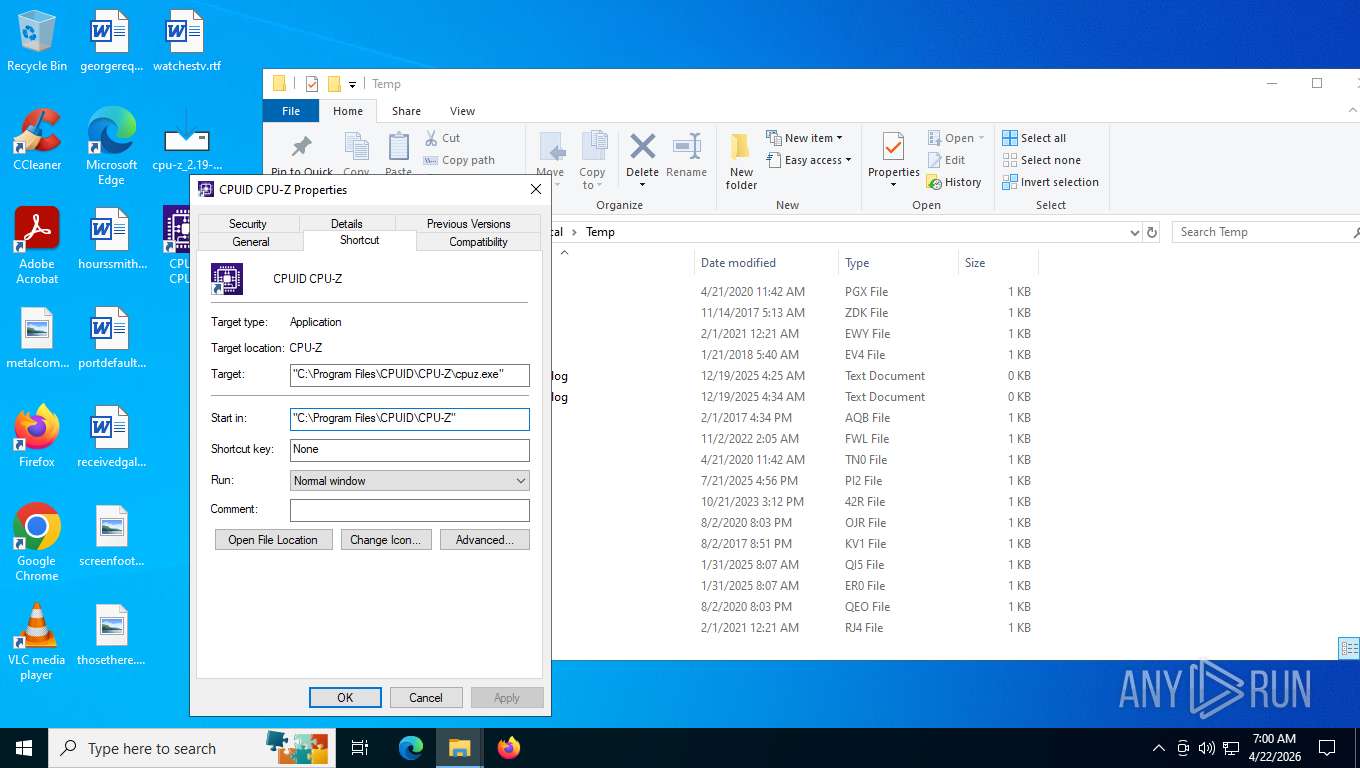Refresh the Temp folder view
The image size is (1360, 768).
[x=1152, y=232]
